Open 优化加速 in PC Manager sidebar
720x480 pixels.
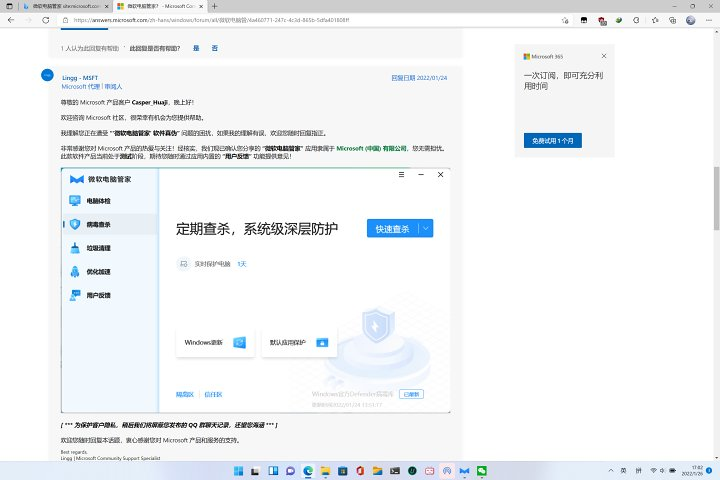click(x=110, y=271)
